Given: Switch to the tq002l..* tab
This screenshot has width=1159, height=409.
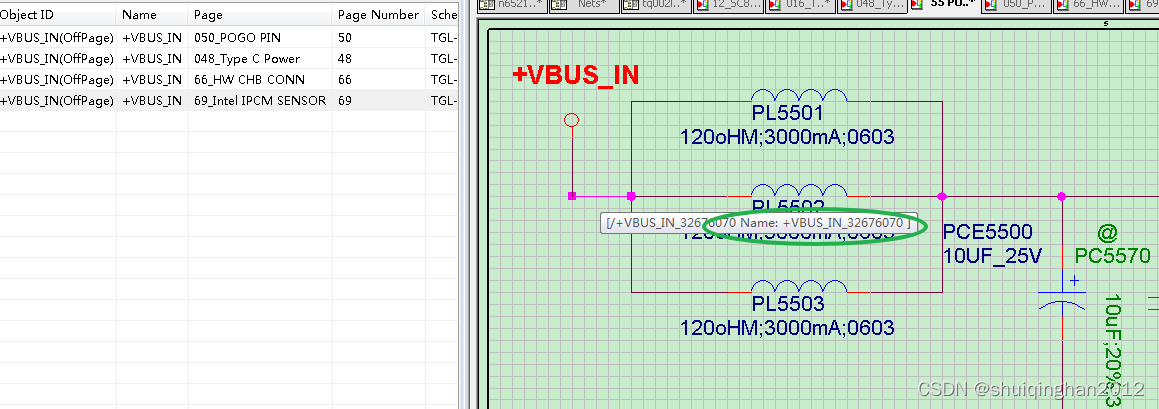Looking at the screenshot, I should click(x=656, y=5).
